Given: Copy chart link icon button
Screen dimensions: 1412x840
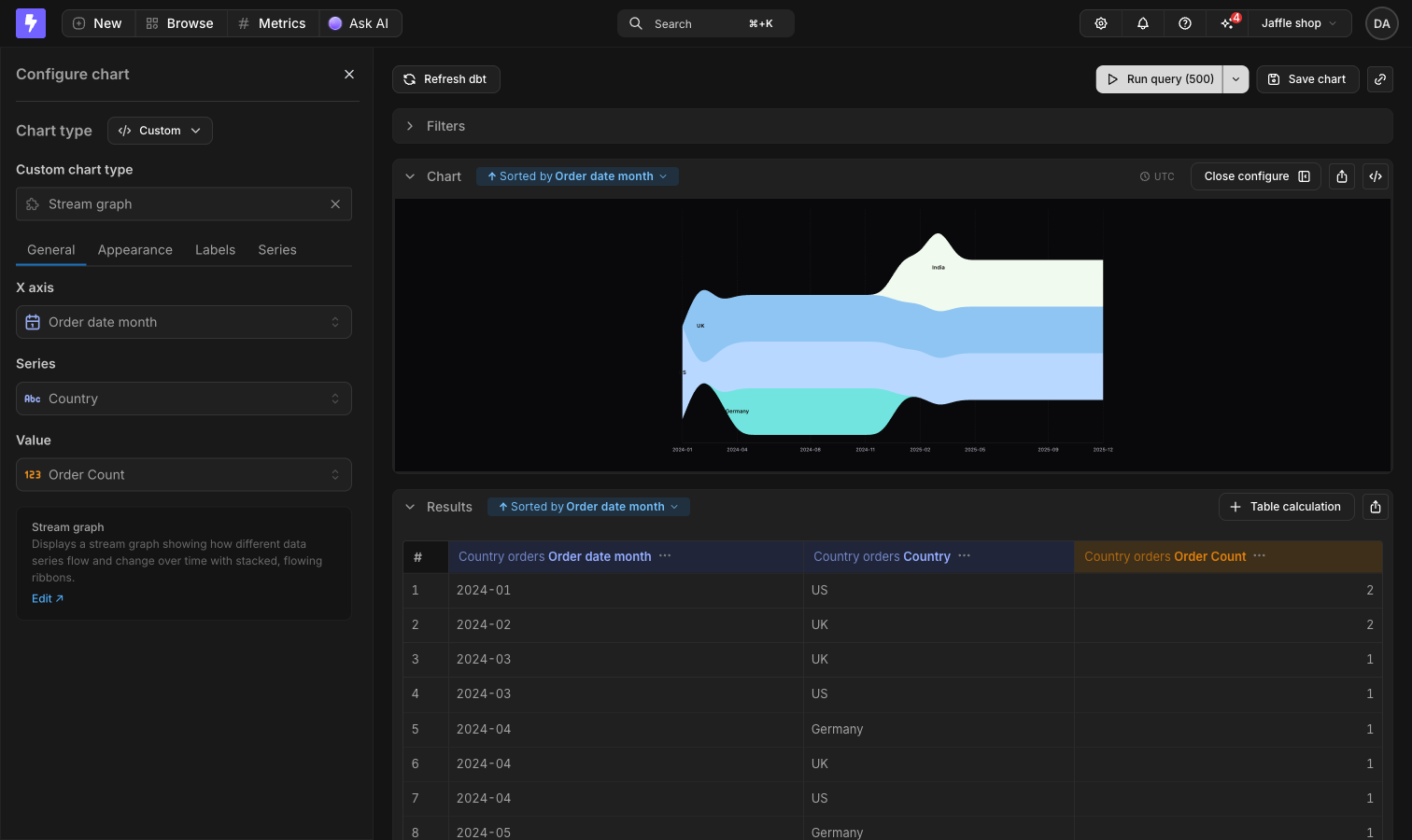Looking at the screenshot, I should [x=1380, y=79].
